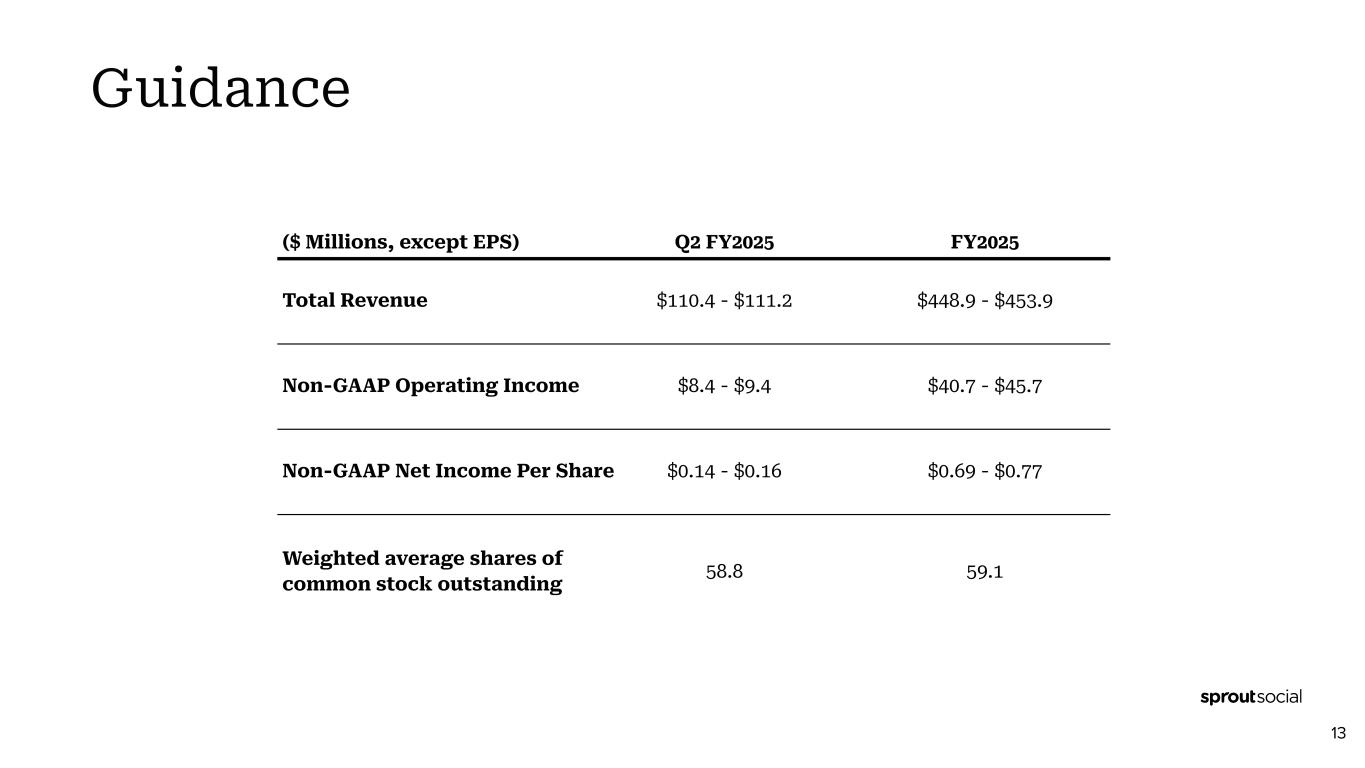The image size is (1365, 768).
Task: Click the Sprout Social logo
Action: point(1250,697)
